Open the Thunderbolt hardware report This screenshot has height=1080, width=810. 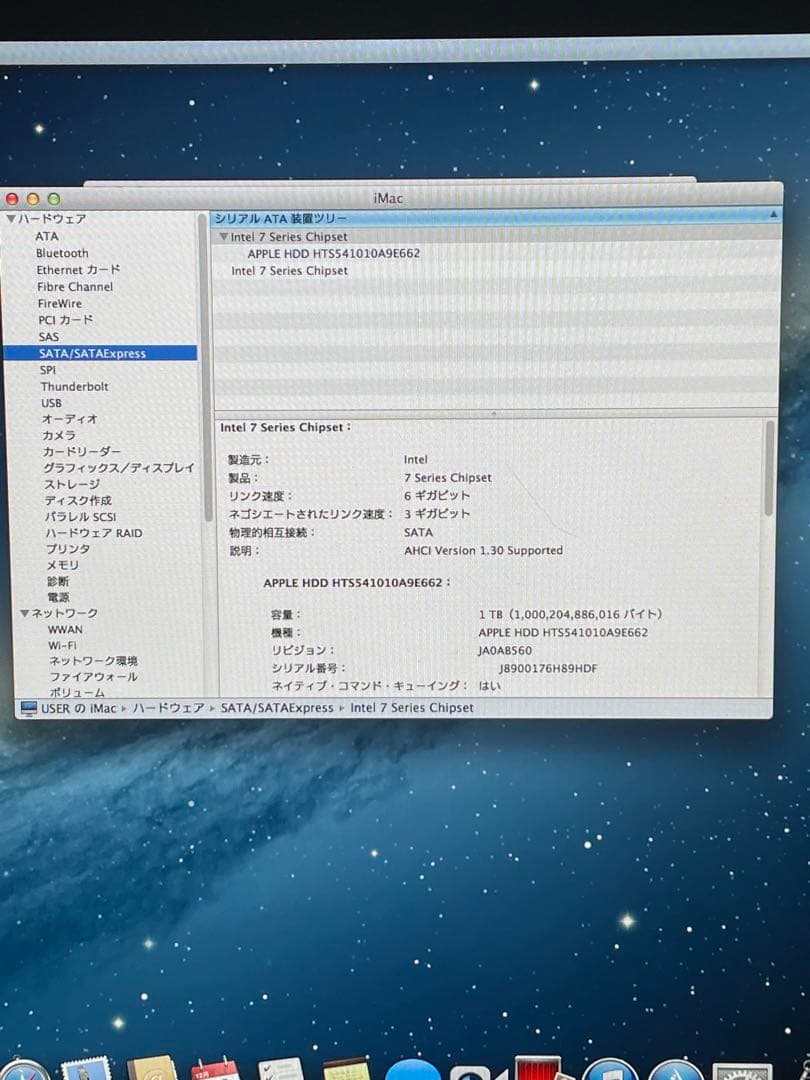[74, 386]
